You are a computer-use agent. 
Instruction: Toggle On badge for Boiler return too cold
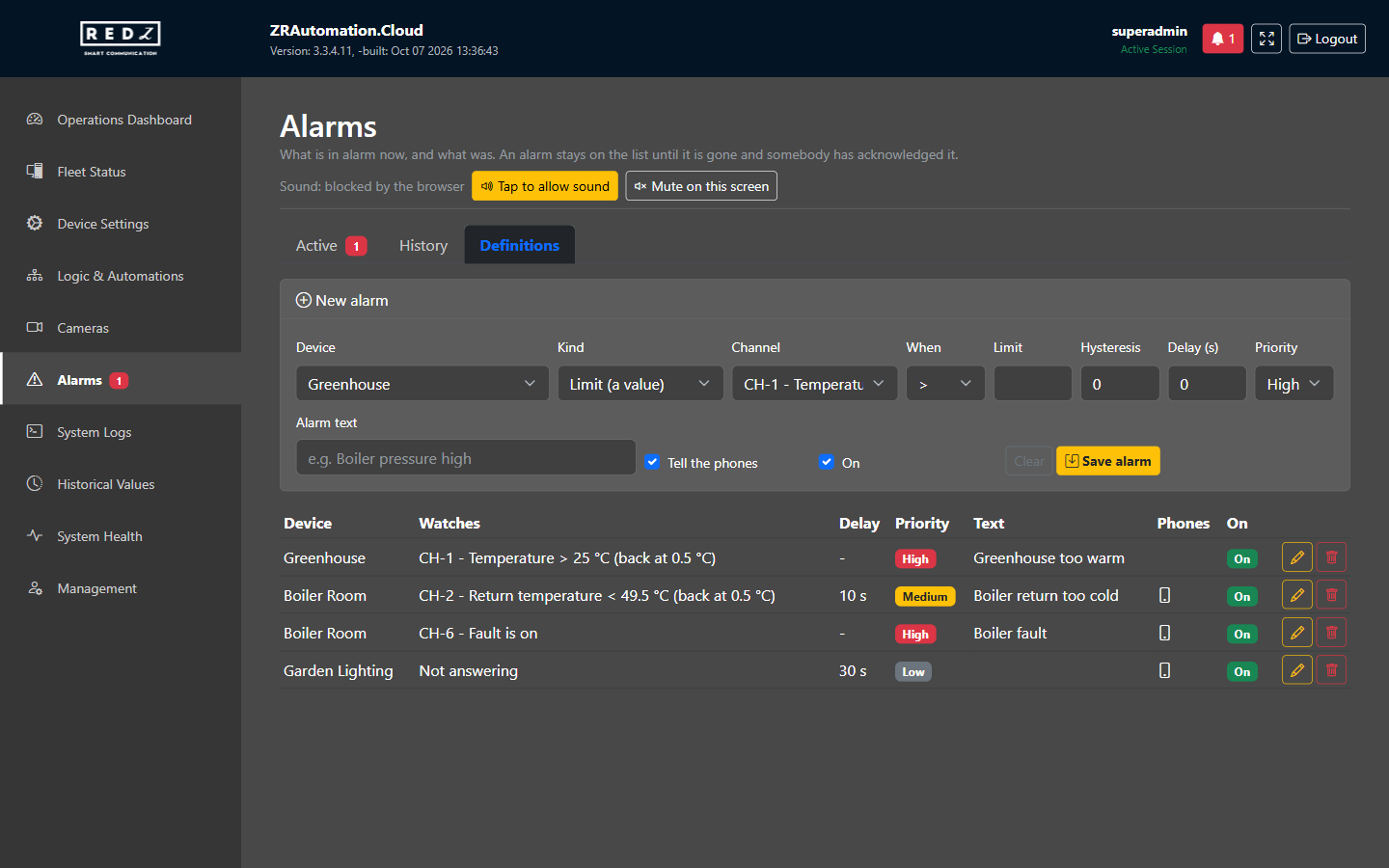point(1242,596)
